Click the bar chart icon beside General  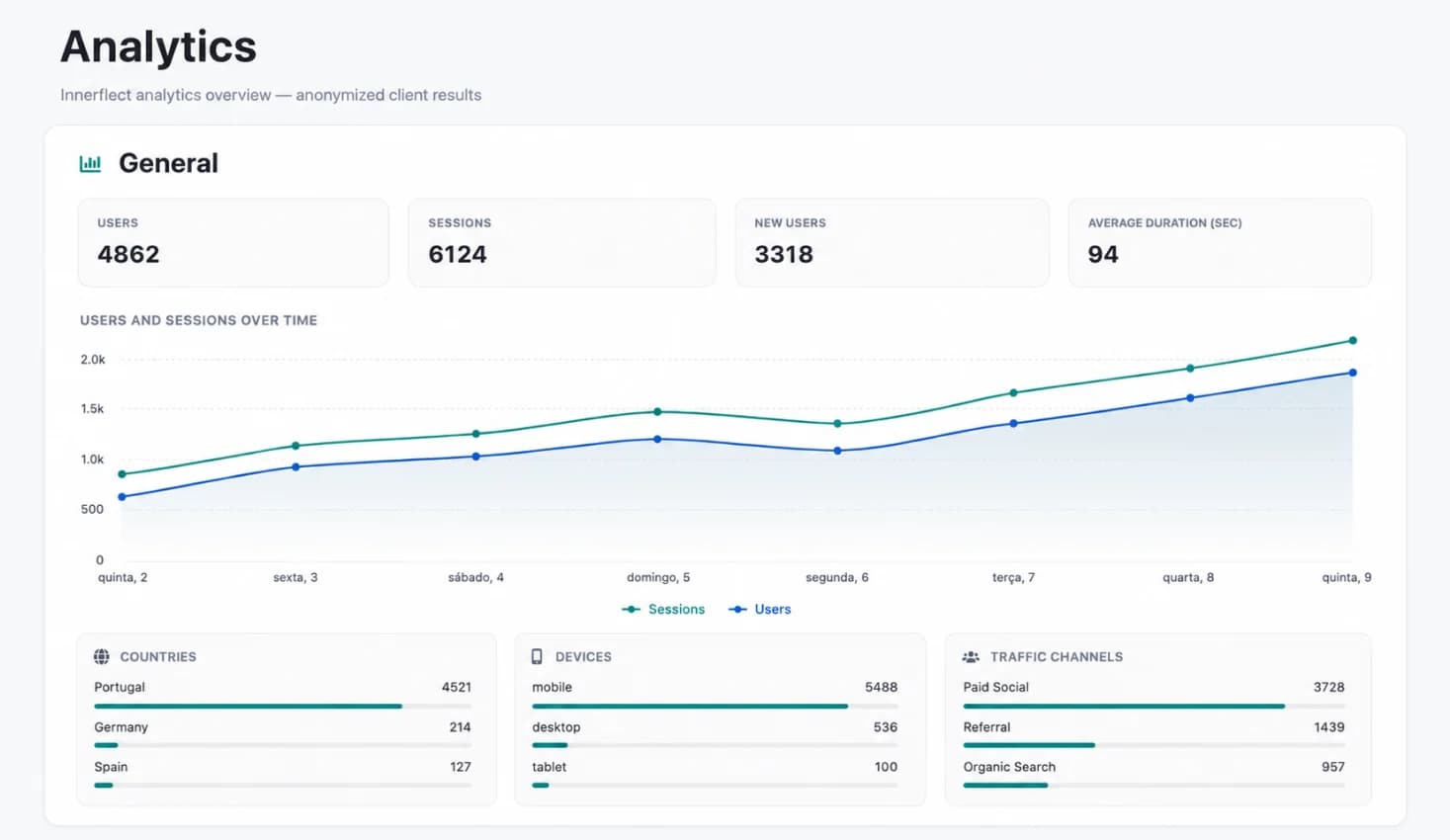click(90, 164)
